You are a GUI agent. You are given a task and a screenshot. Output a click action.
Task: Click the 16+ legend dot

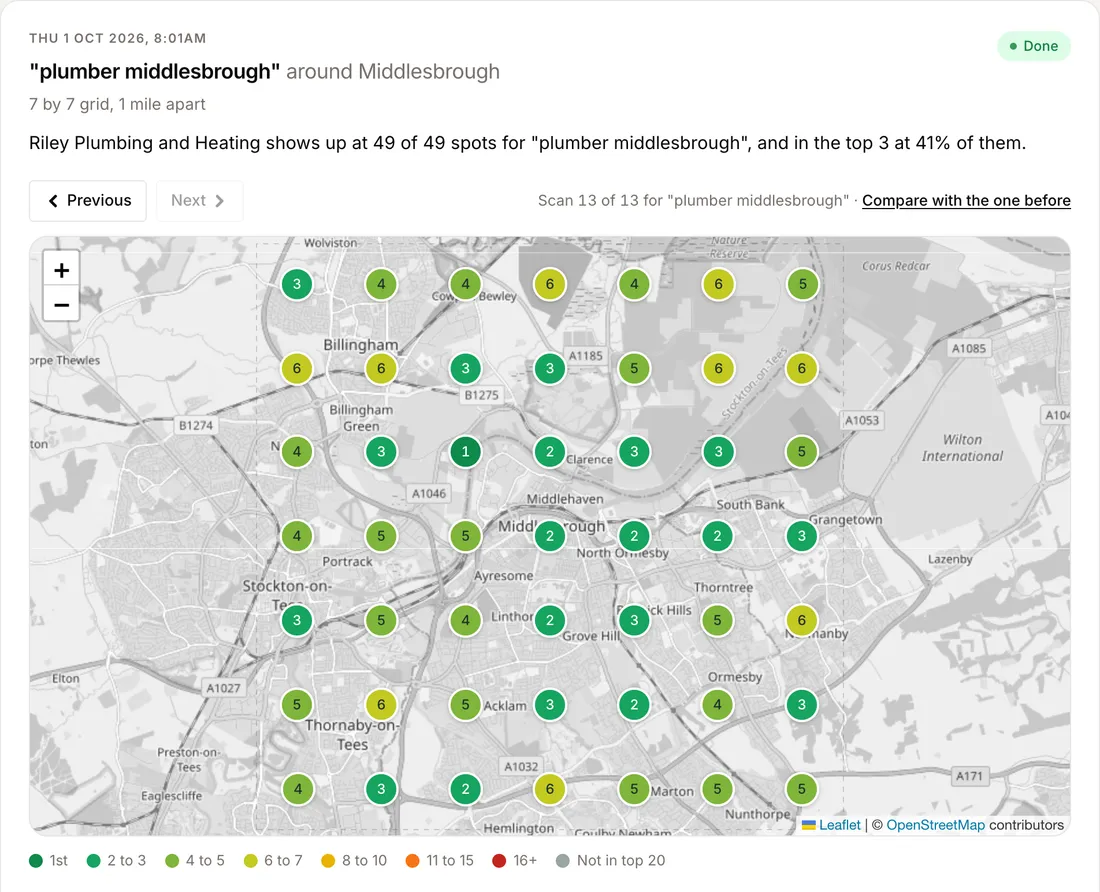tap(499, 860)
